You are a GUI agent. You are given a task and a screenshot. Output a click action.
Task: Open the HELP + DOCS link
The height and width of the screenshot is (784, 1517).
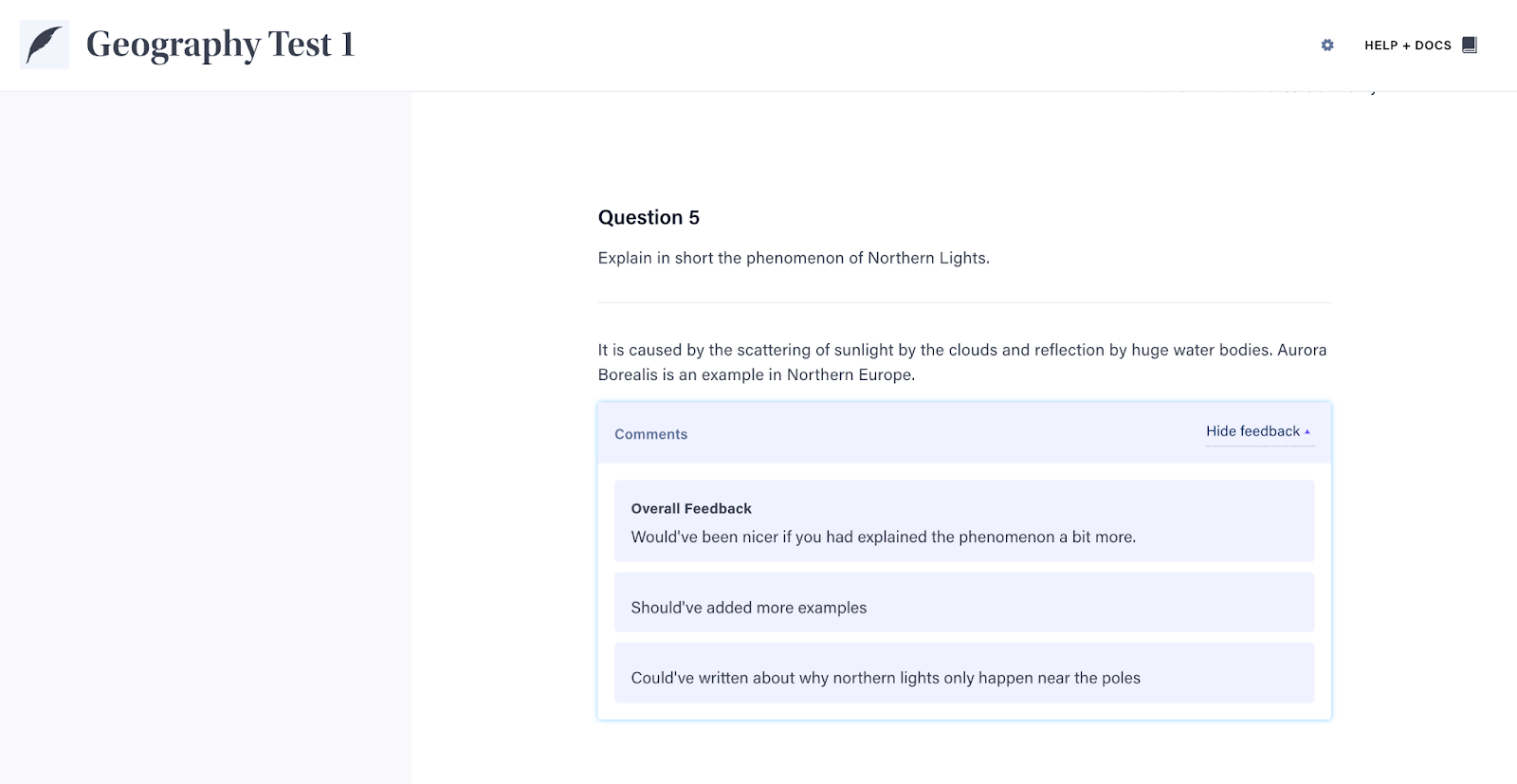pos(1408,45)
